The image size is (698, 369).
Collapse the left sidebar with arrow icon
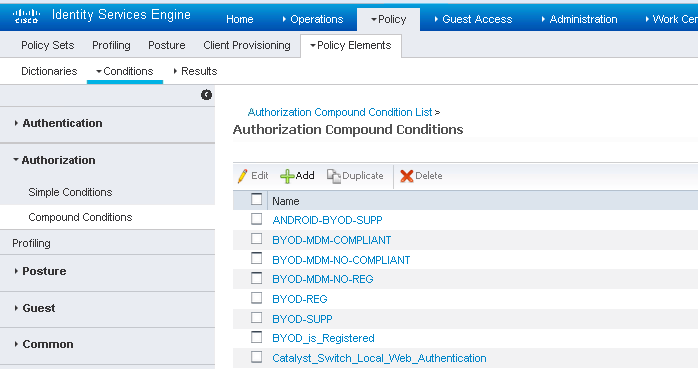[x=206, y=95]
